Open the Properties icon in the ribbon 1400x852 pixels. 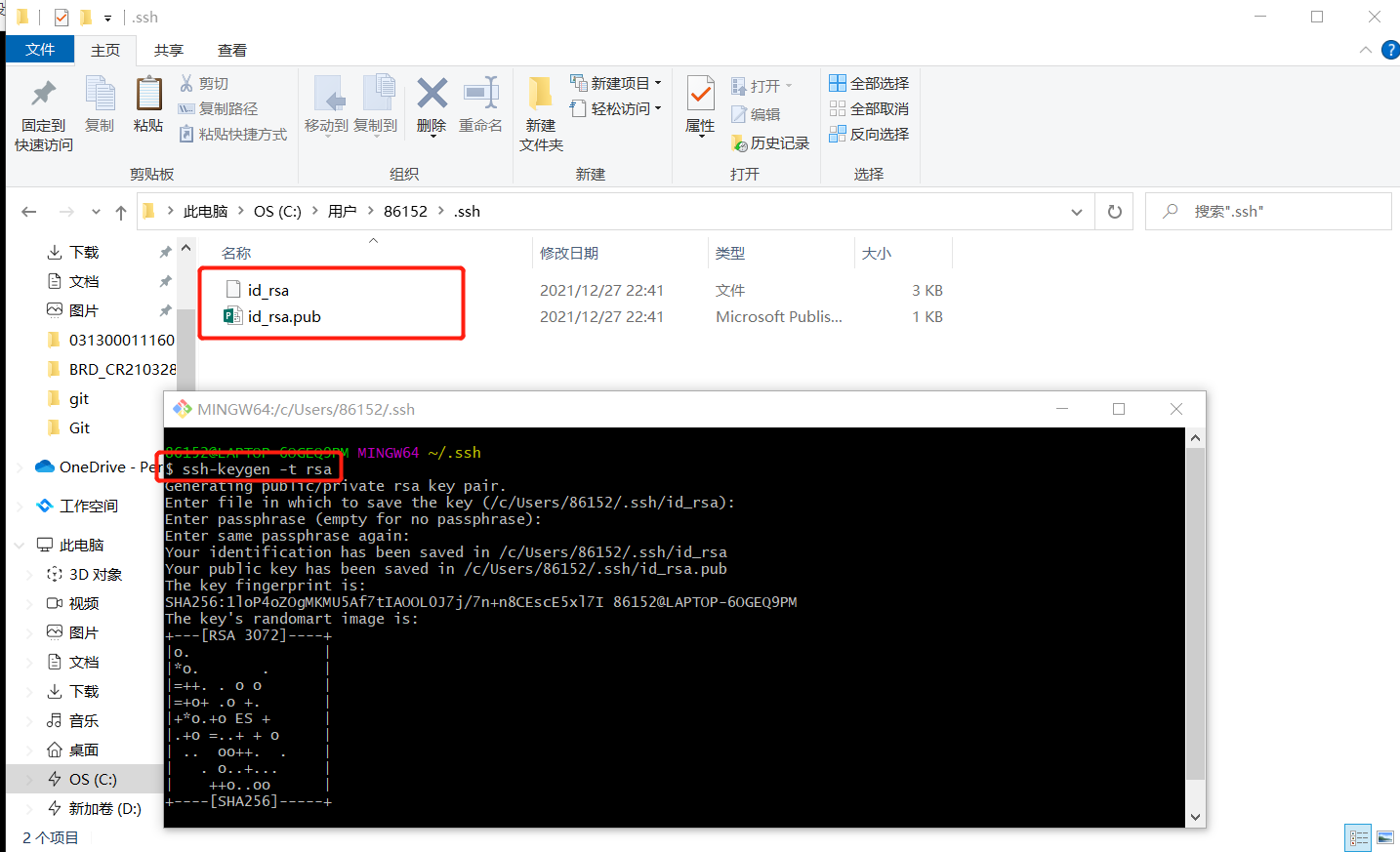click(x=700, y=94)
